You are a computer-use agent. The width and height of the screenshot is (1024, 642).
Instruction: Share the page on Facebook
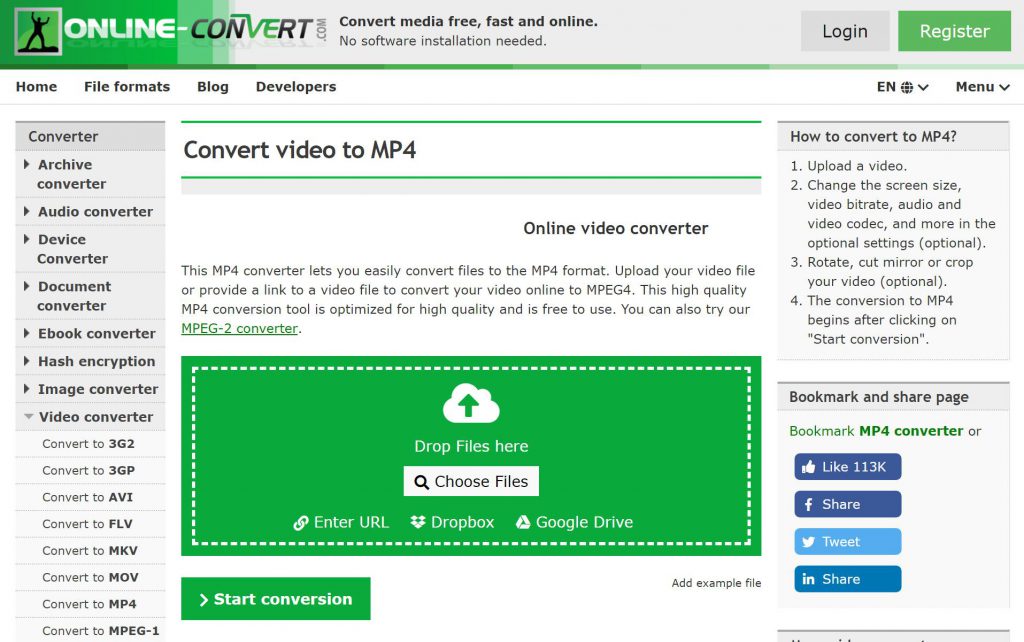pyautogui.click(x=848, y=505)
